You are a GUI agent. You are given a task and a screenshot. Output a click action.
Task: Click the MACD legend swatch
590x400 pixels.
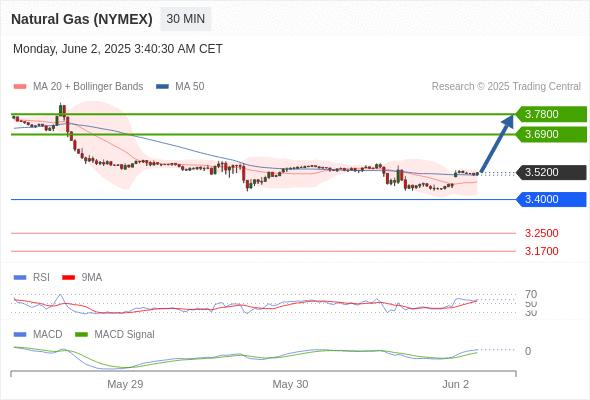pos(20,334)
